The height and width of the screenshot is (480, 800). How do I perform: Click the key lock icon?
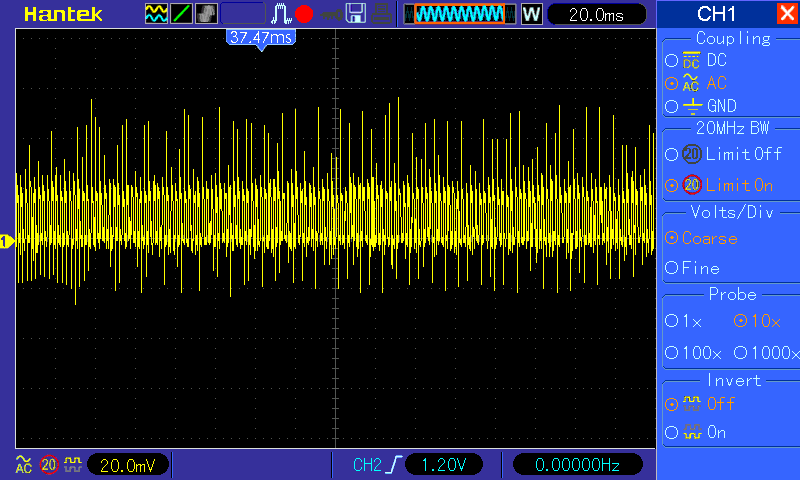332,15
